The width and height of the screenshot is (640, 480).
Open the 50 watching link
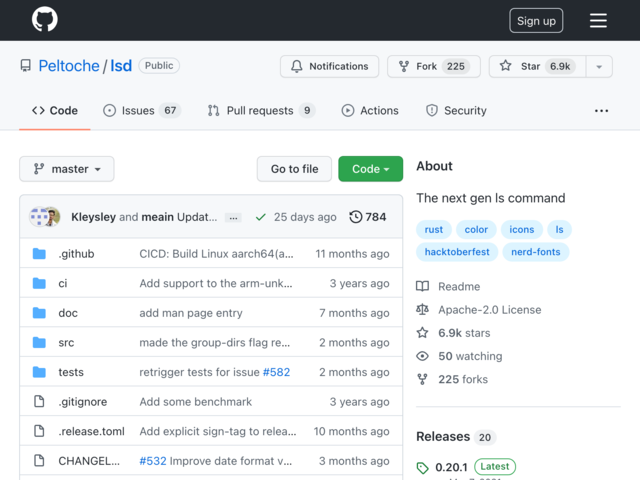click(470, 356)
